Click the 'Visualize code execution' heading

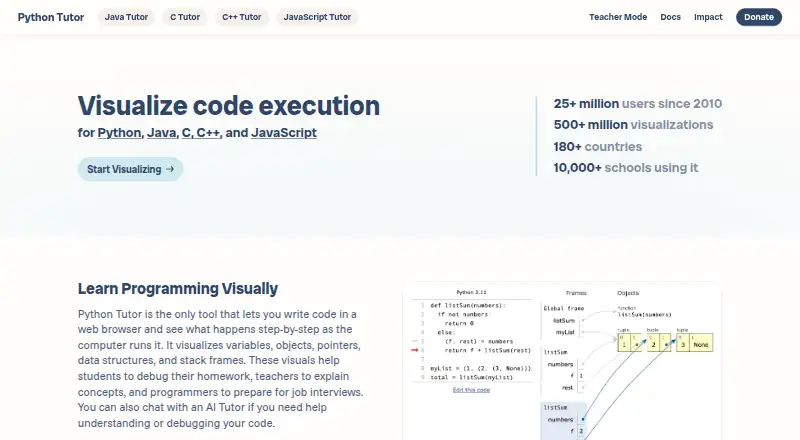(229, 106)
